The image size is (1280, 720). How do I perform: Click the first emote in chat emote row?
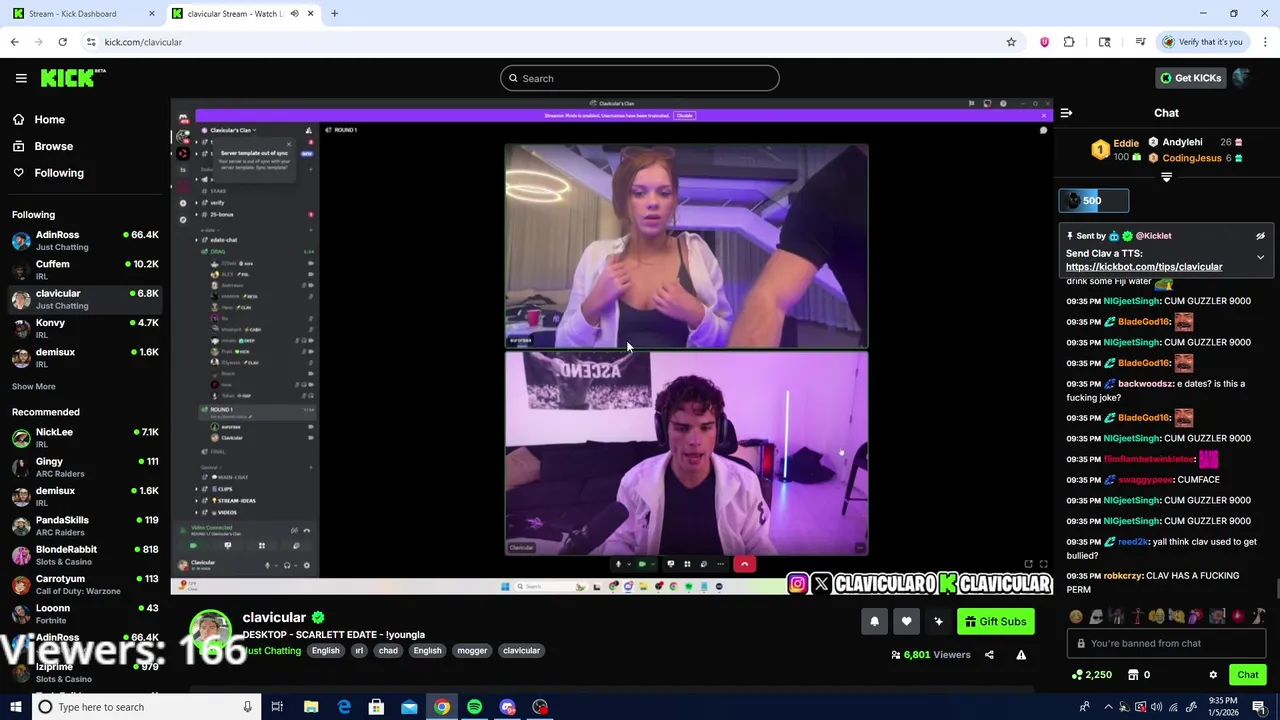(x=1076, y=617)
